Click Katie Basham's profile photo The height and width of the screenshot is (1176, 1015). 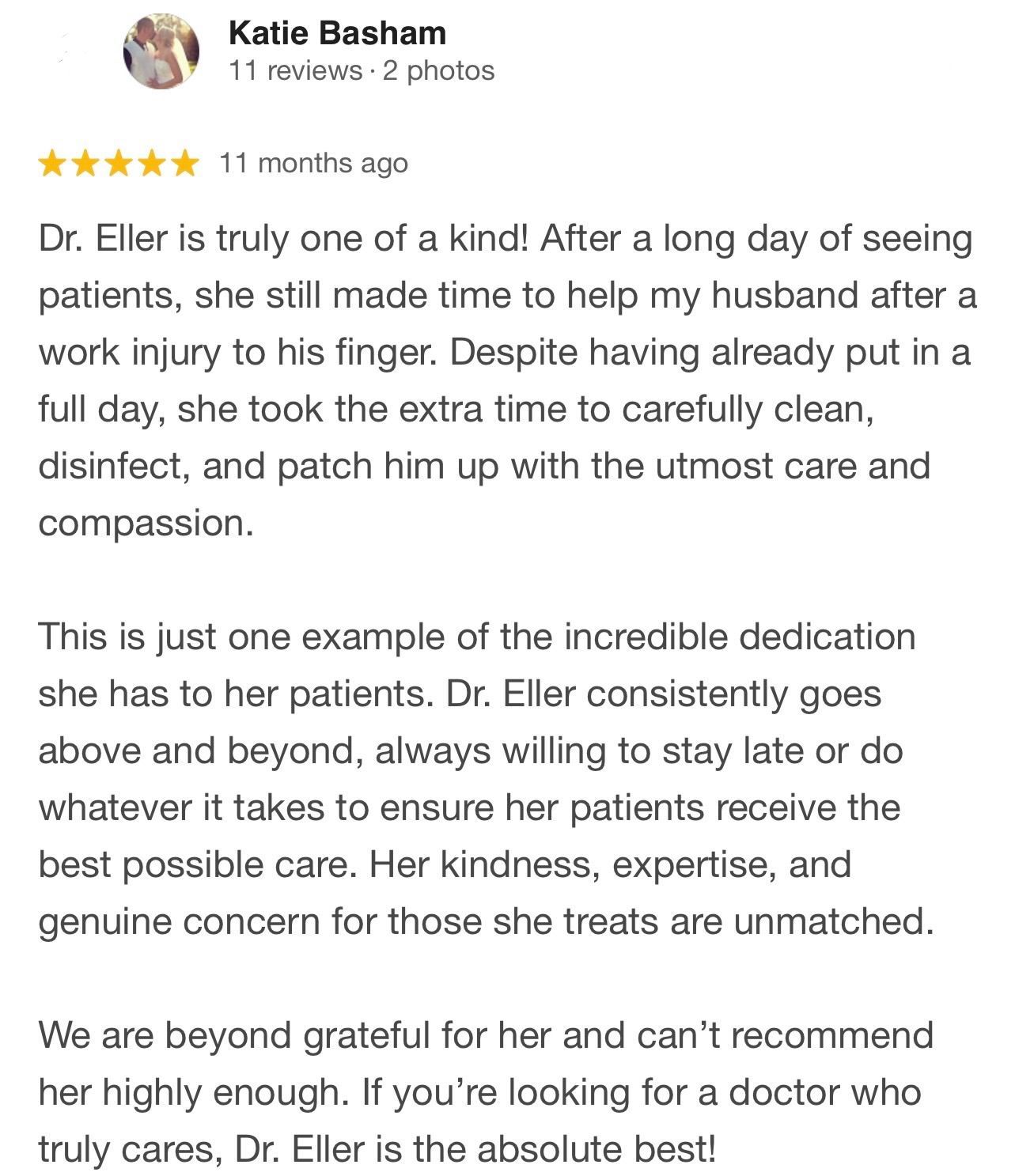click(161, 51)
